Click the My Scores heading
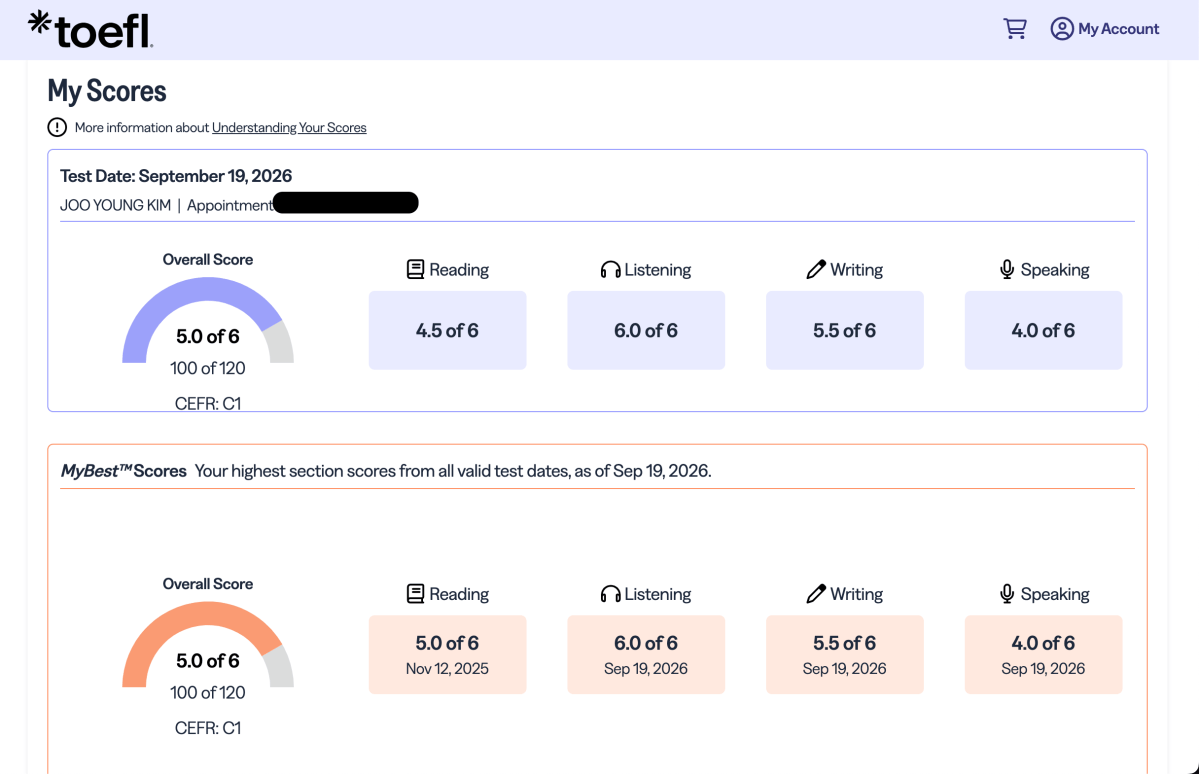Viewport: 1199px width, 774px height. coord(107,91)
